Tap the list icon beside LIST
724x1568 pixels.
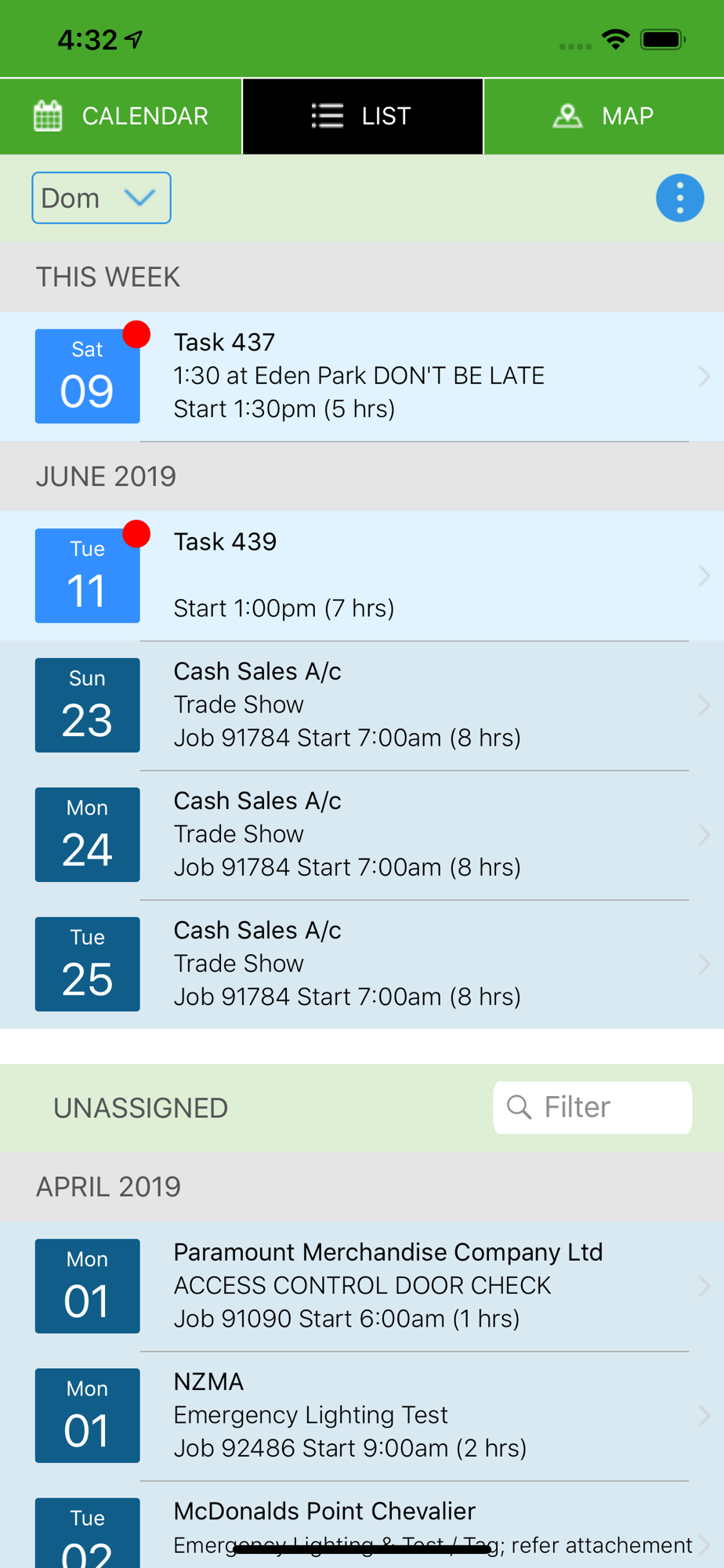coord(328,116)
